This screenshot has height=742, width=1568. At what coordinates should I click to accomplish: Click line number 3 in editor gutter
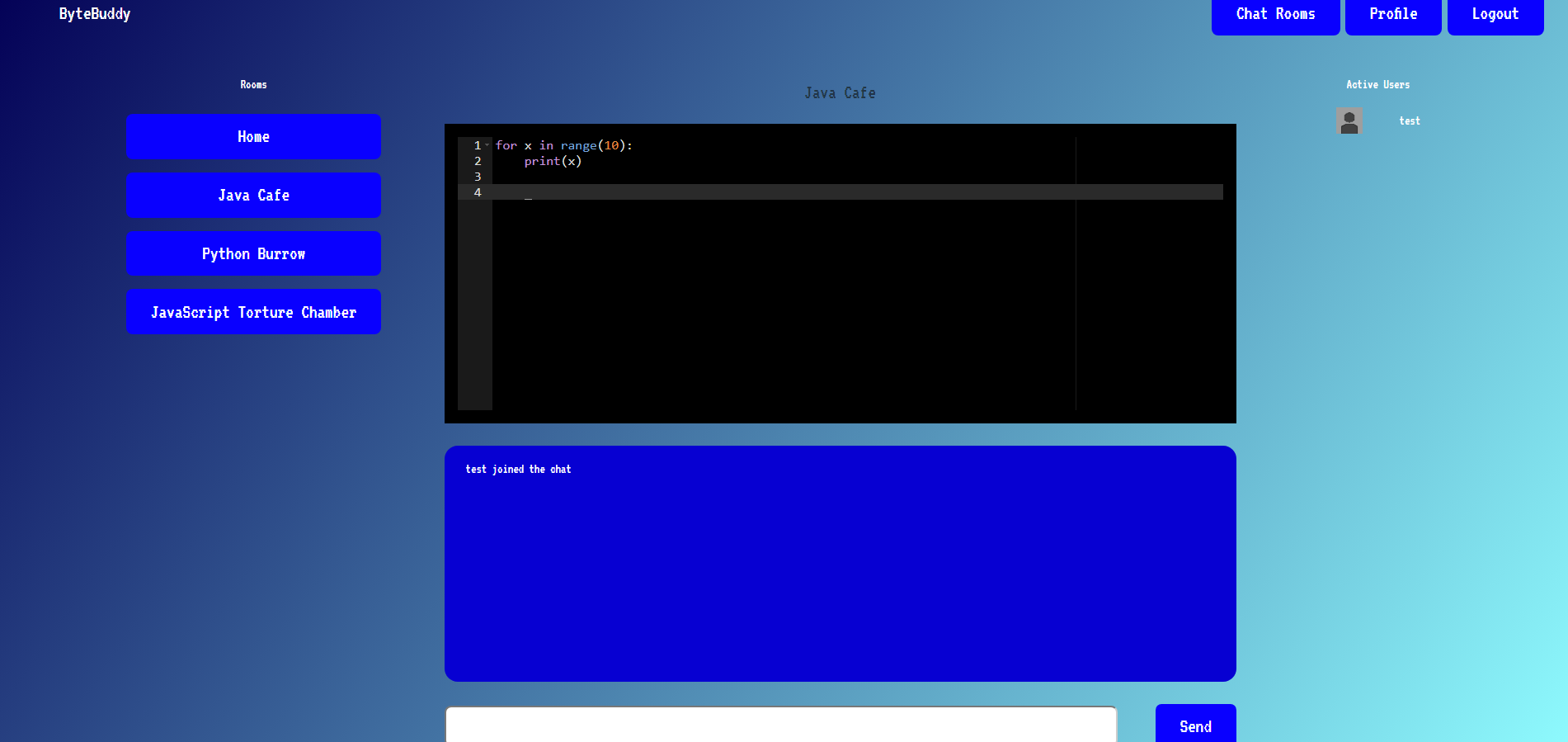click(x=477, y=177)
